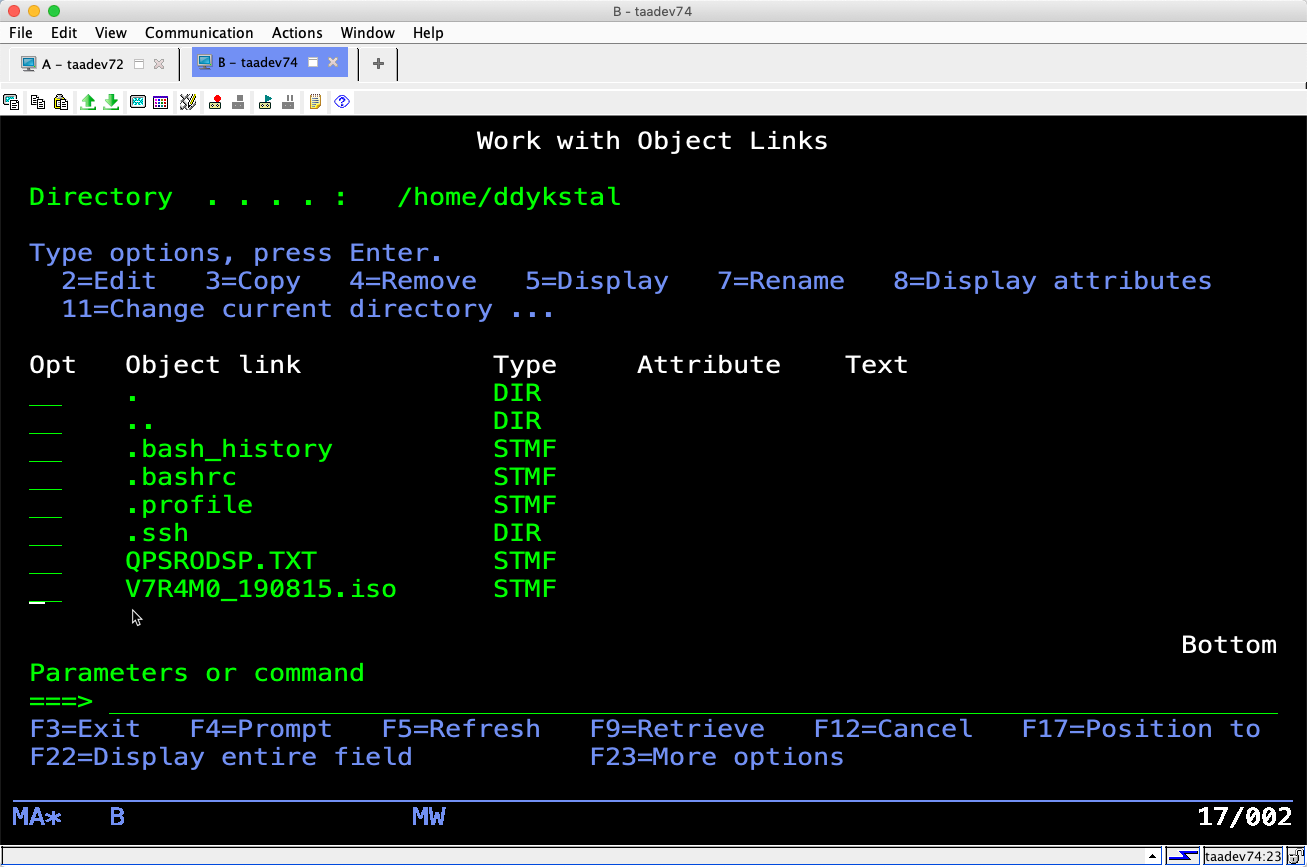Click the 17/002 cursor position indicator
Viewport: 1307px width, 867px height.
pyautogui.click(x=1245, y=817)
